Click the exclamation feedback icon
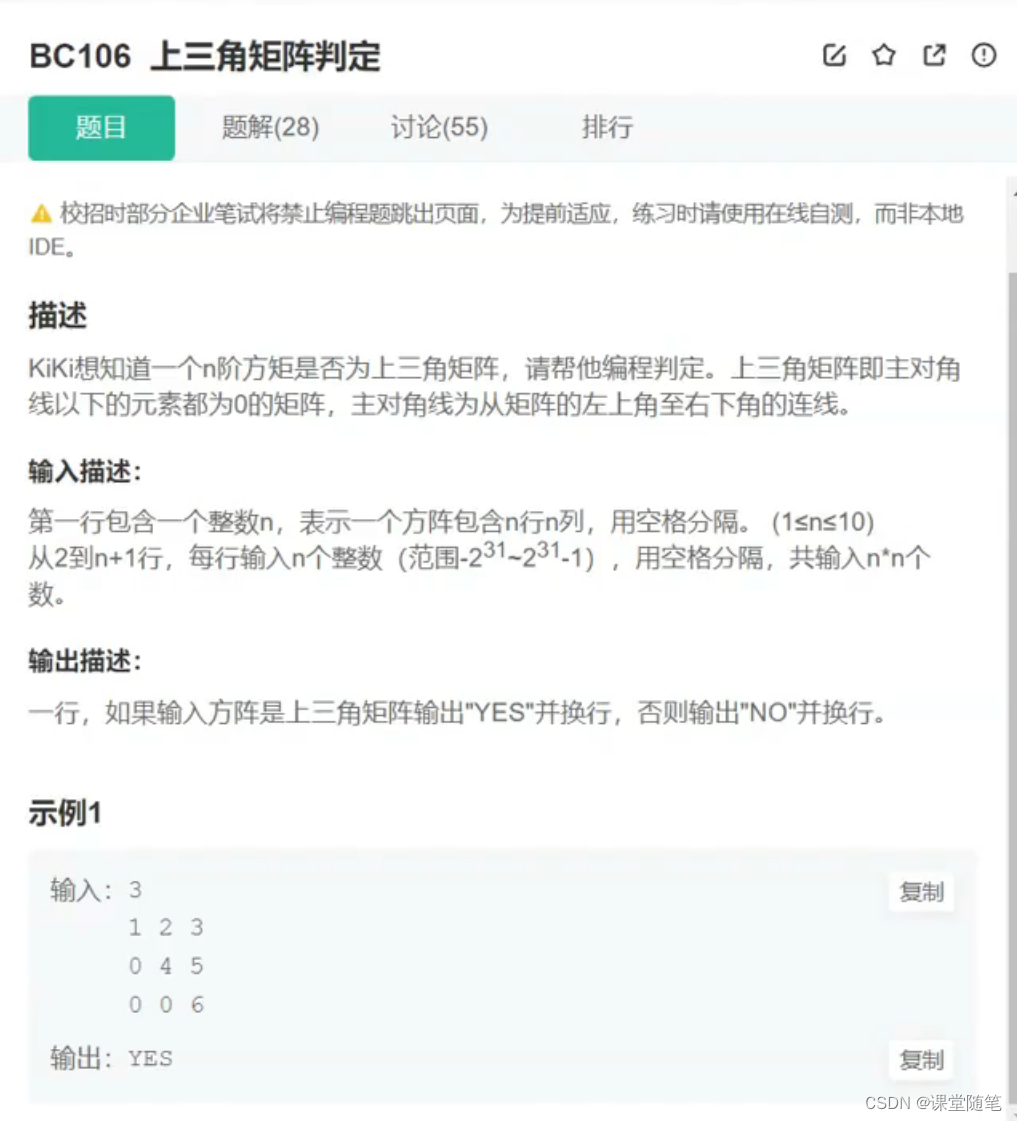 (x=984, y=56)
